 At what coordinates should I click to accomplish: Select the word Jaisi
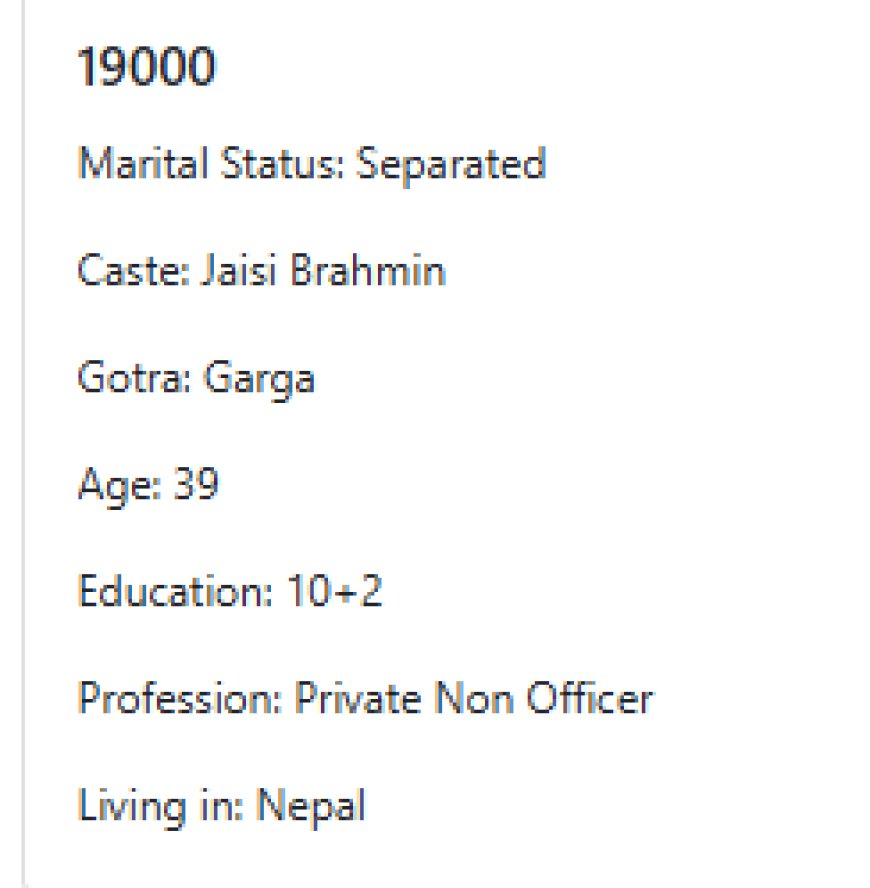[x=240, y=270]
